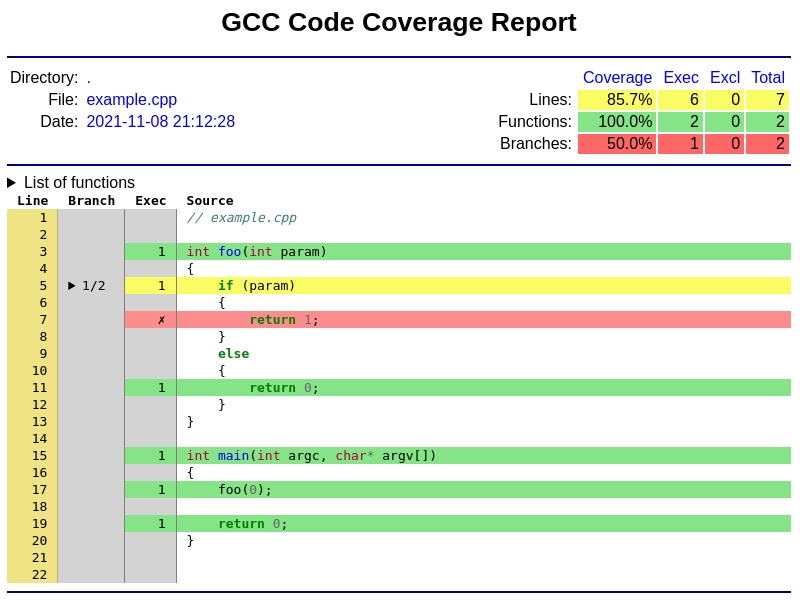Click the Exec count on the main function line
The image size is (800, 600).
tap(162, 455)
